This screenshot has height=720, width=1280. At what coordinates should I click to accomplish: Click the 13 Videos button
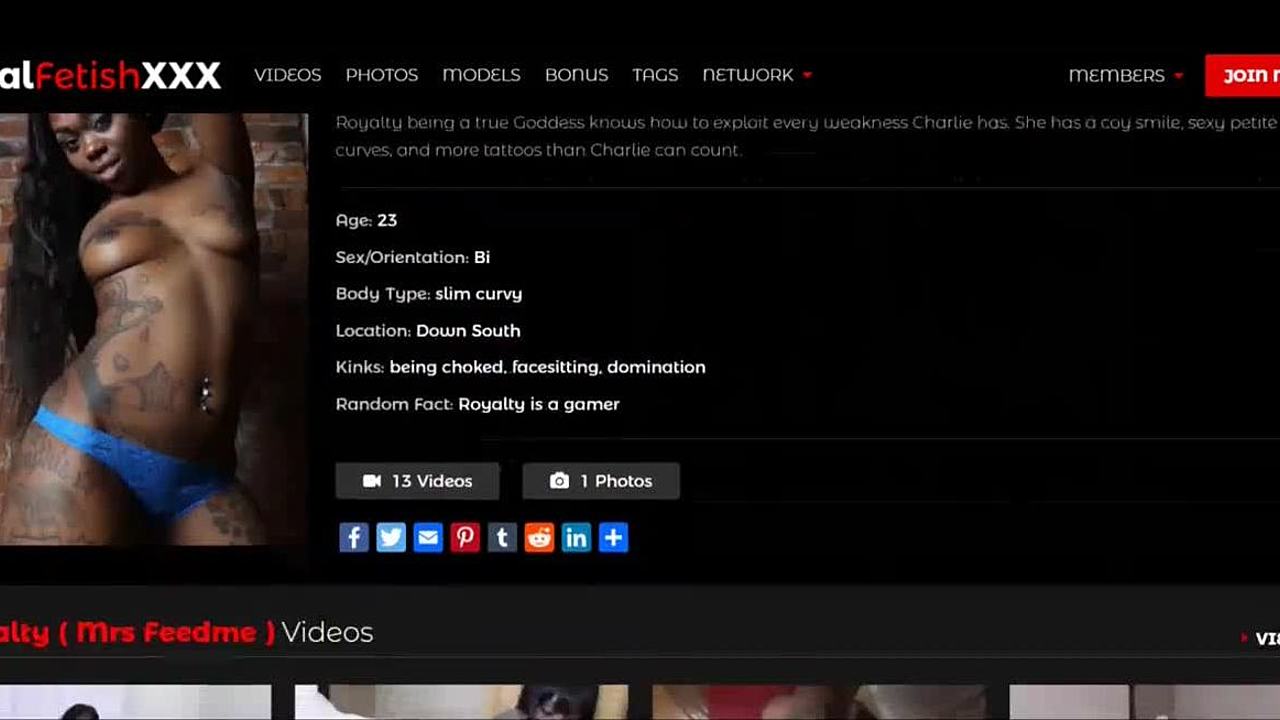pyautogui.click(x=417, y=481)
